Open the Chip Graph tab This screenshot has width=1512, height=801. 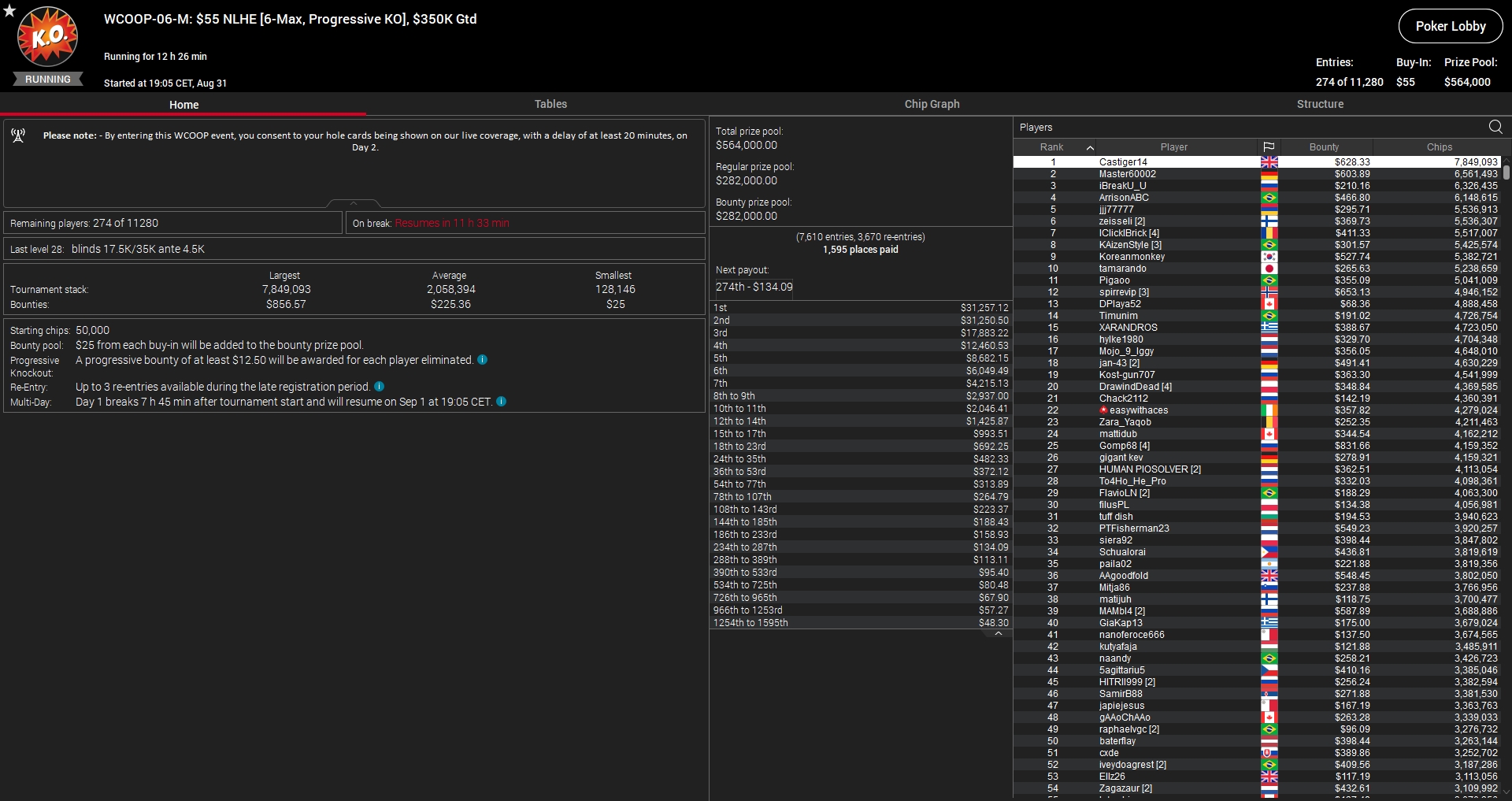coord(932,104)
